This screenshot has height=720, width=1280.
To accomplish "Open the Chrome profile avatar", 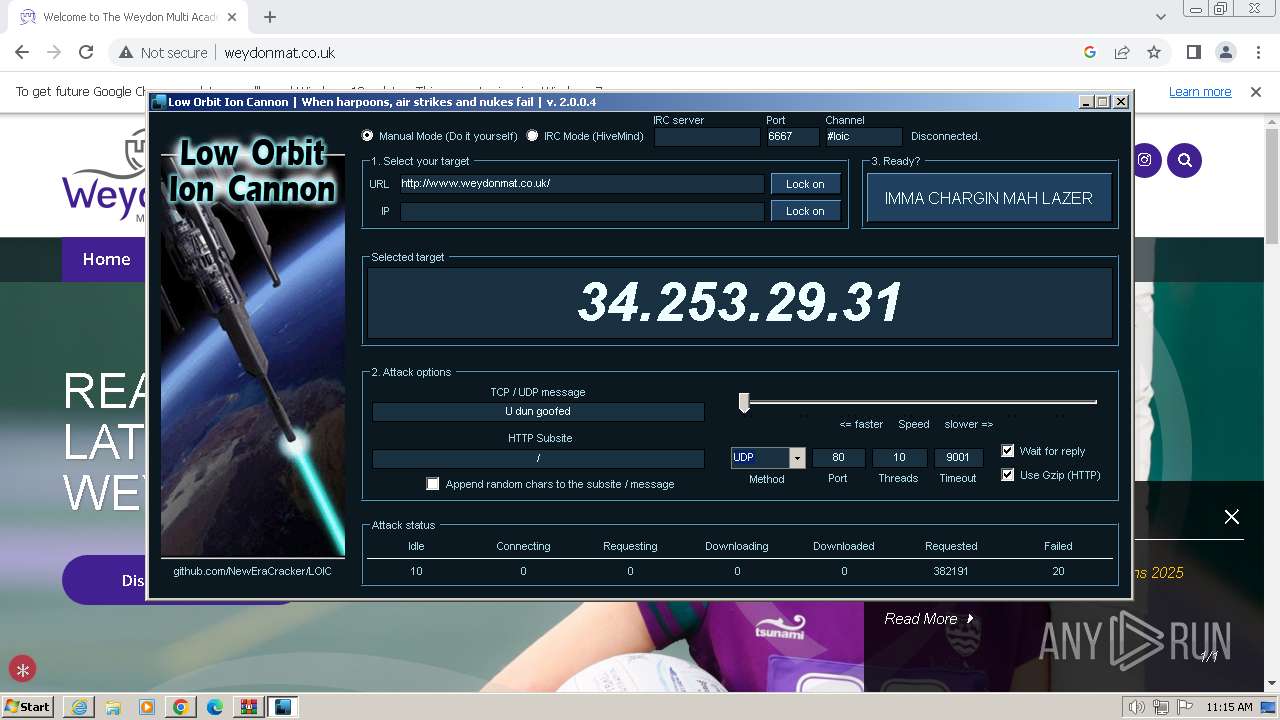I will pos(1226,52).
